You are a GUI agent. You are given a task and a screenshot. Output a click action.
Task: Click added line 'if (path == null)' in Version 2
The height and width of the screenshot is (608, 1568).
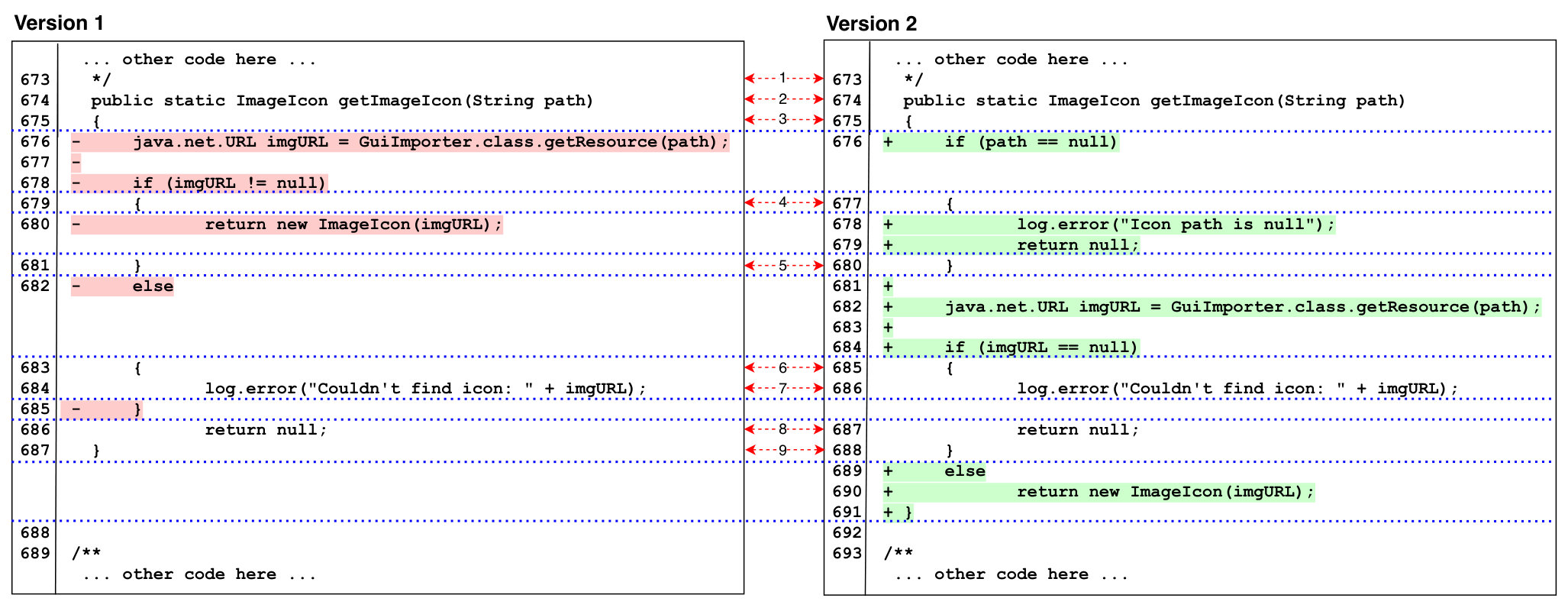pos(1001,142)
